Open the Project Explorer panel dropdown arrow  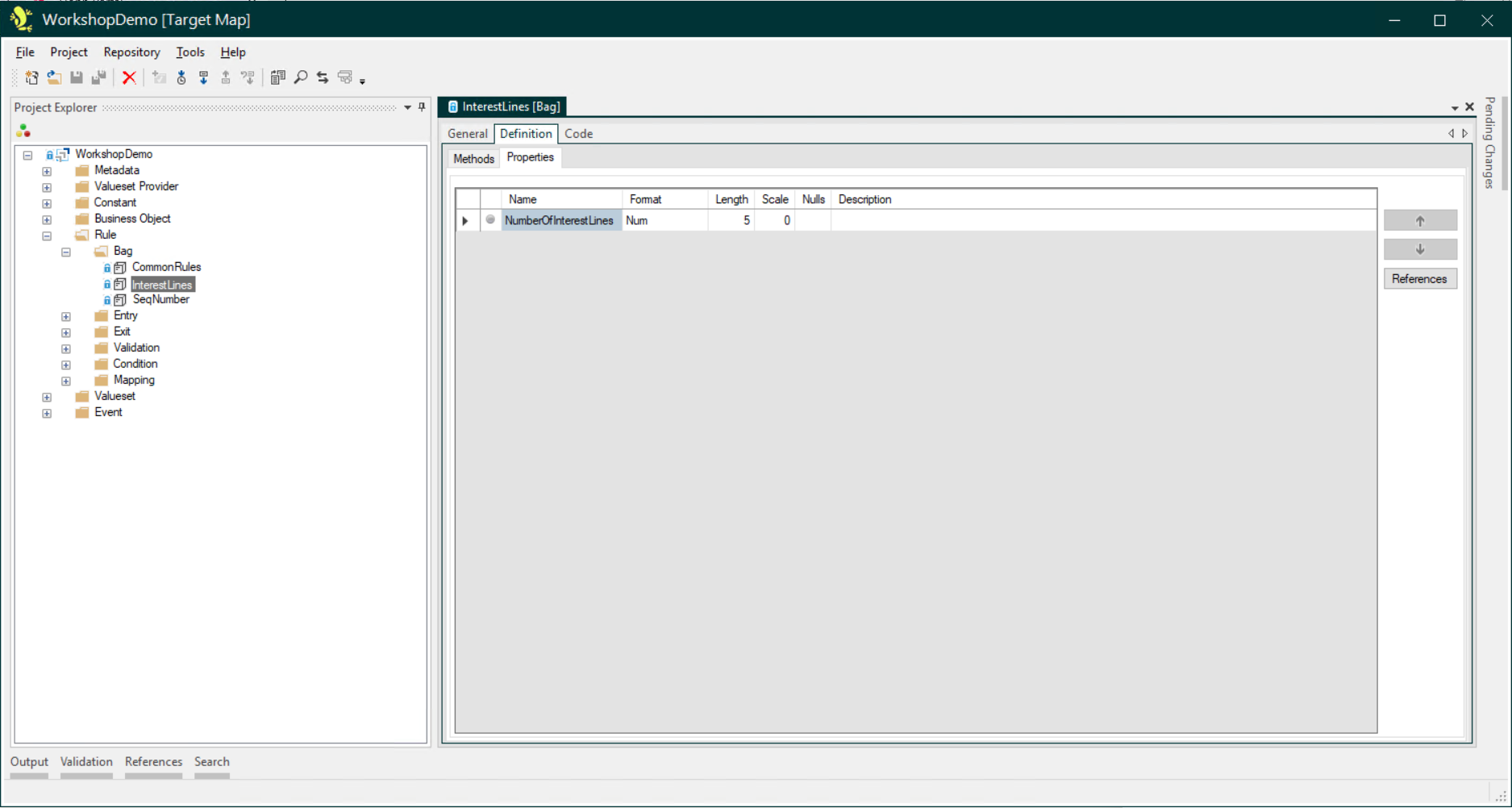tap(407, 107)
